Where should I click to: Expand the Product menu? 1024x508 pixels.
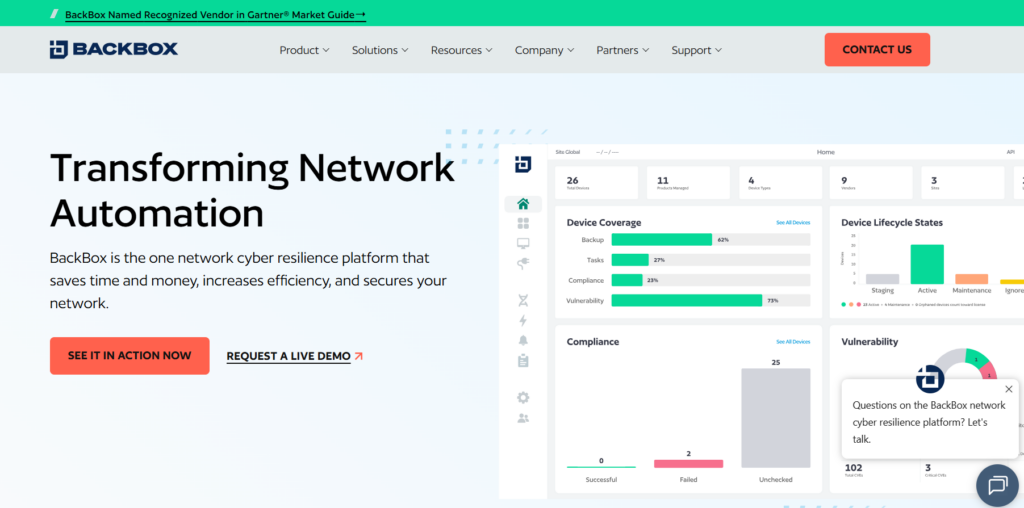click(304, 50)
